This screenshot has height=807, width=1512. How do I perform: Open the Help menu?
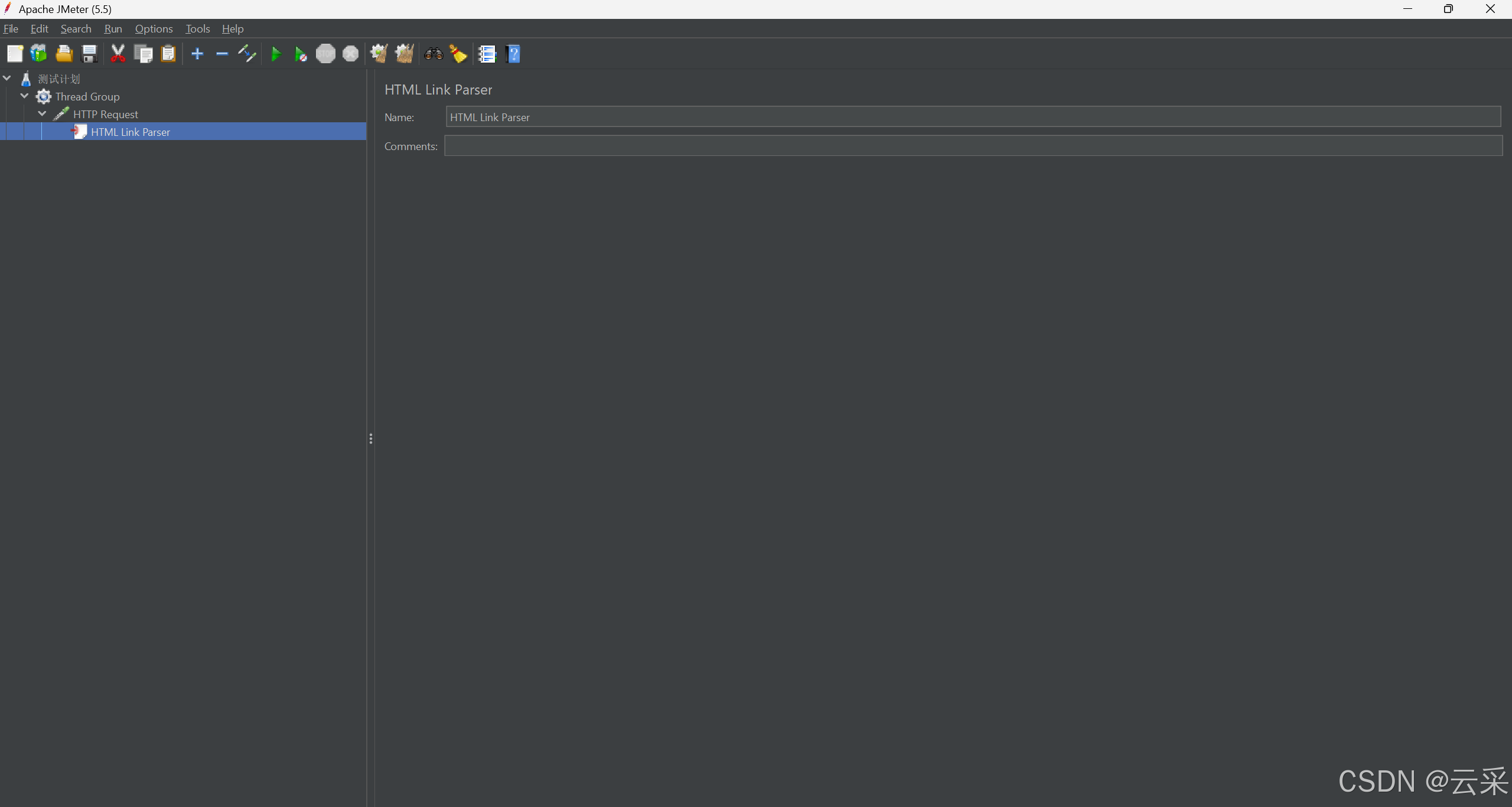(x=233, y=28)
